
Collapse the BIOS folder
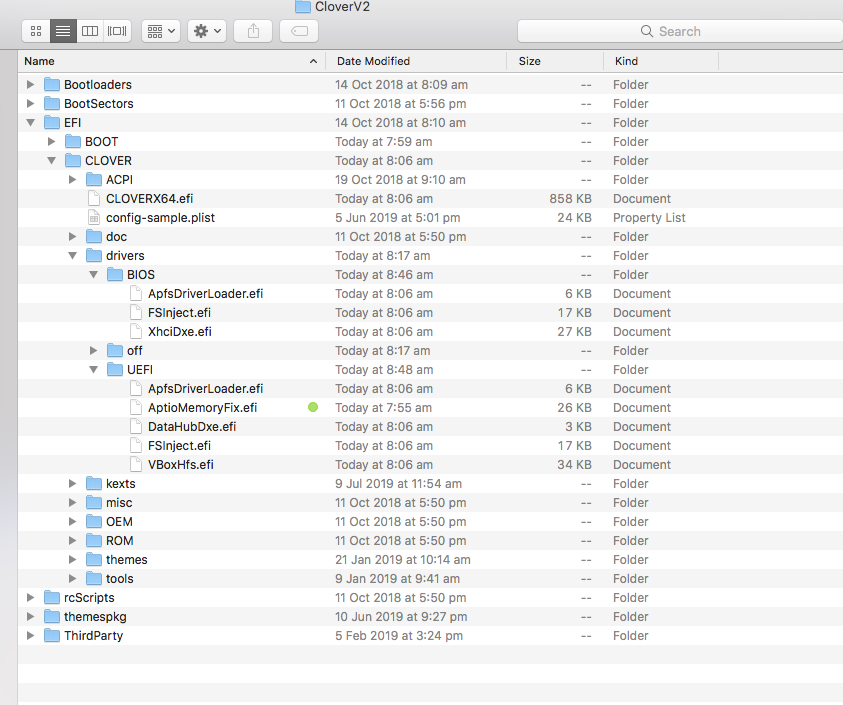(94, 274)
